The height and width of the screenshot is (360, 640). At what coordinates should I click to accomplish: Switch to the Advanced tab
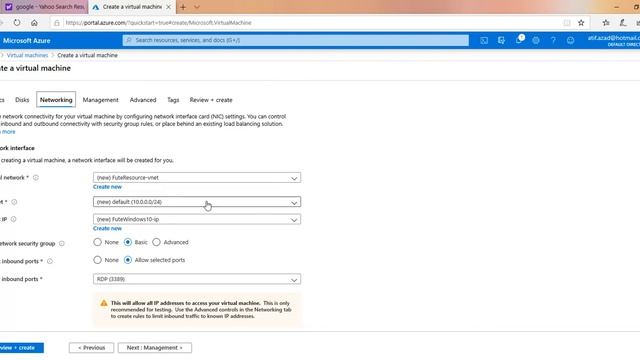point(143,100)
